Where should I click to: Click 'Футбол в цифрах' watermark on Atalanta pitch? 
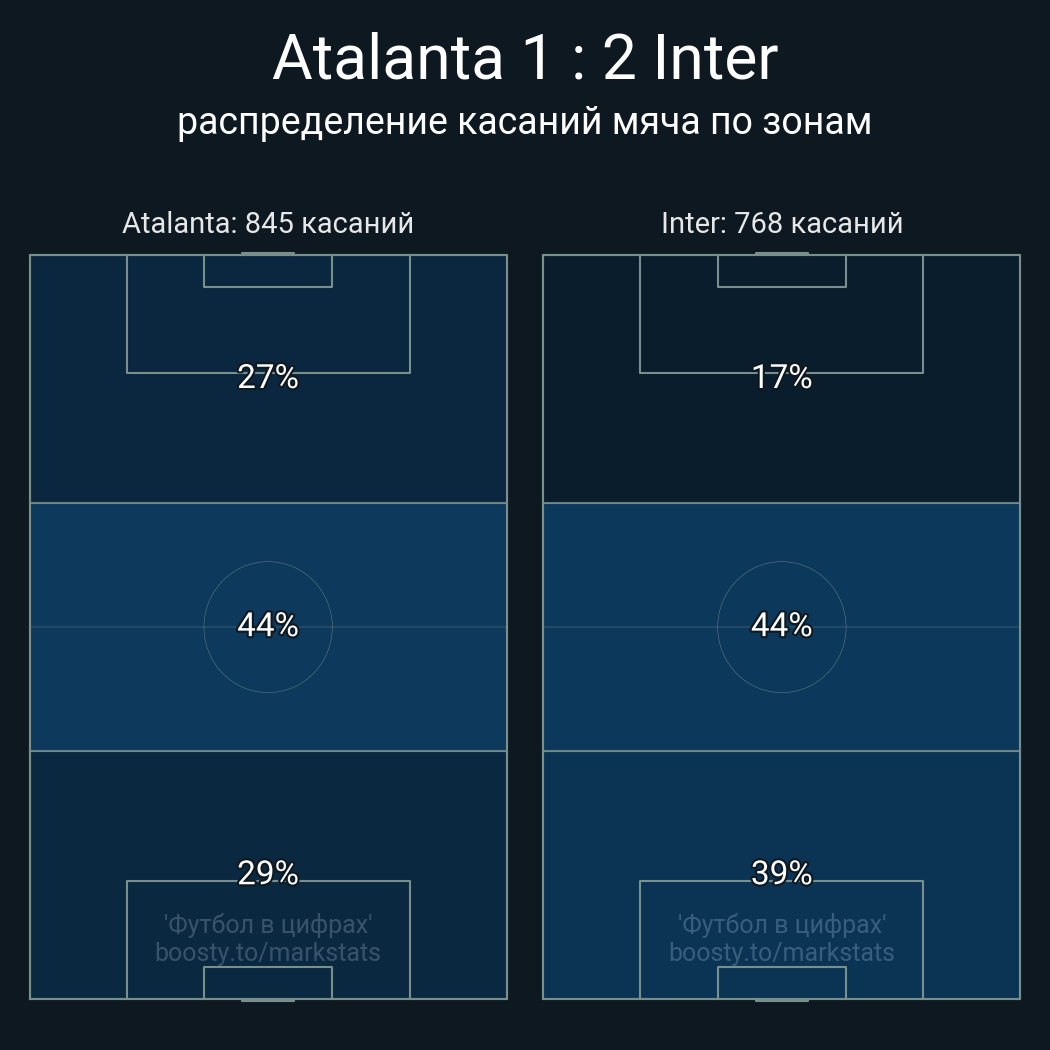[268, 925]
